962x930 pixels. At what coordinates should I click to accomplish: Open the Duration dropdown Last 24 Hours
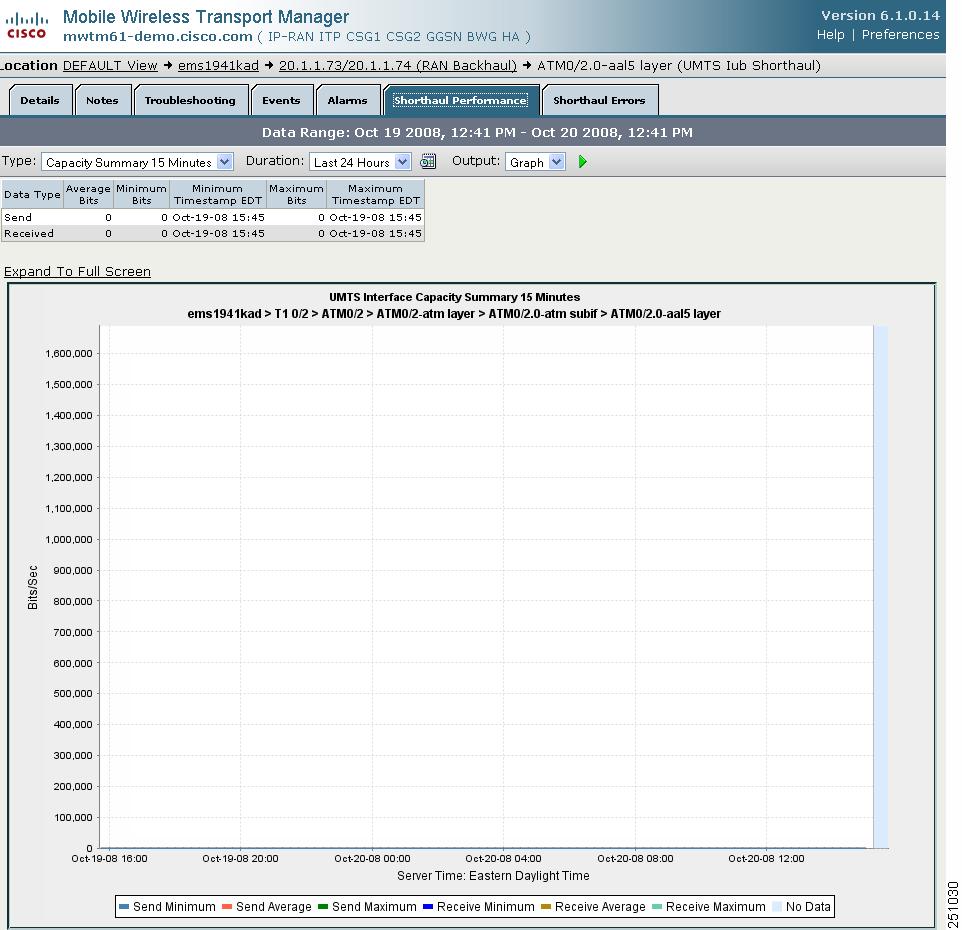coord(360,162)
